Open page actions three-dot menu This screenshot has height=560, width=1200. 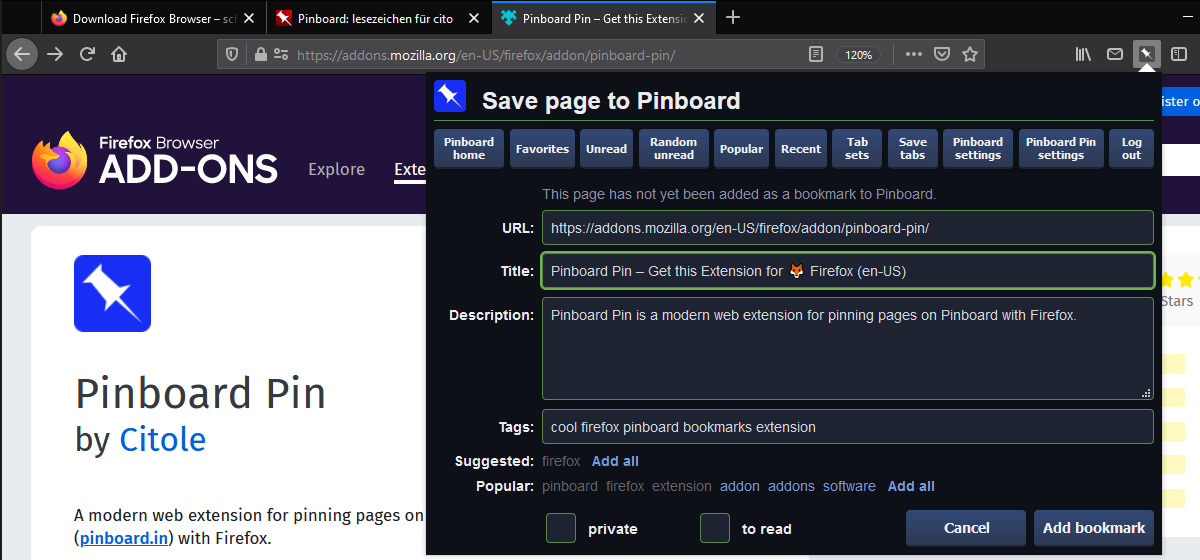tap(913, 54)
